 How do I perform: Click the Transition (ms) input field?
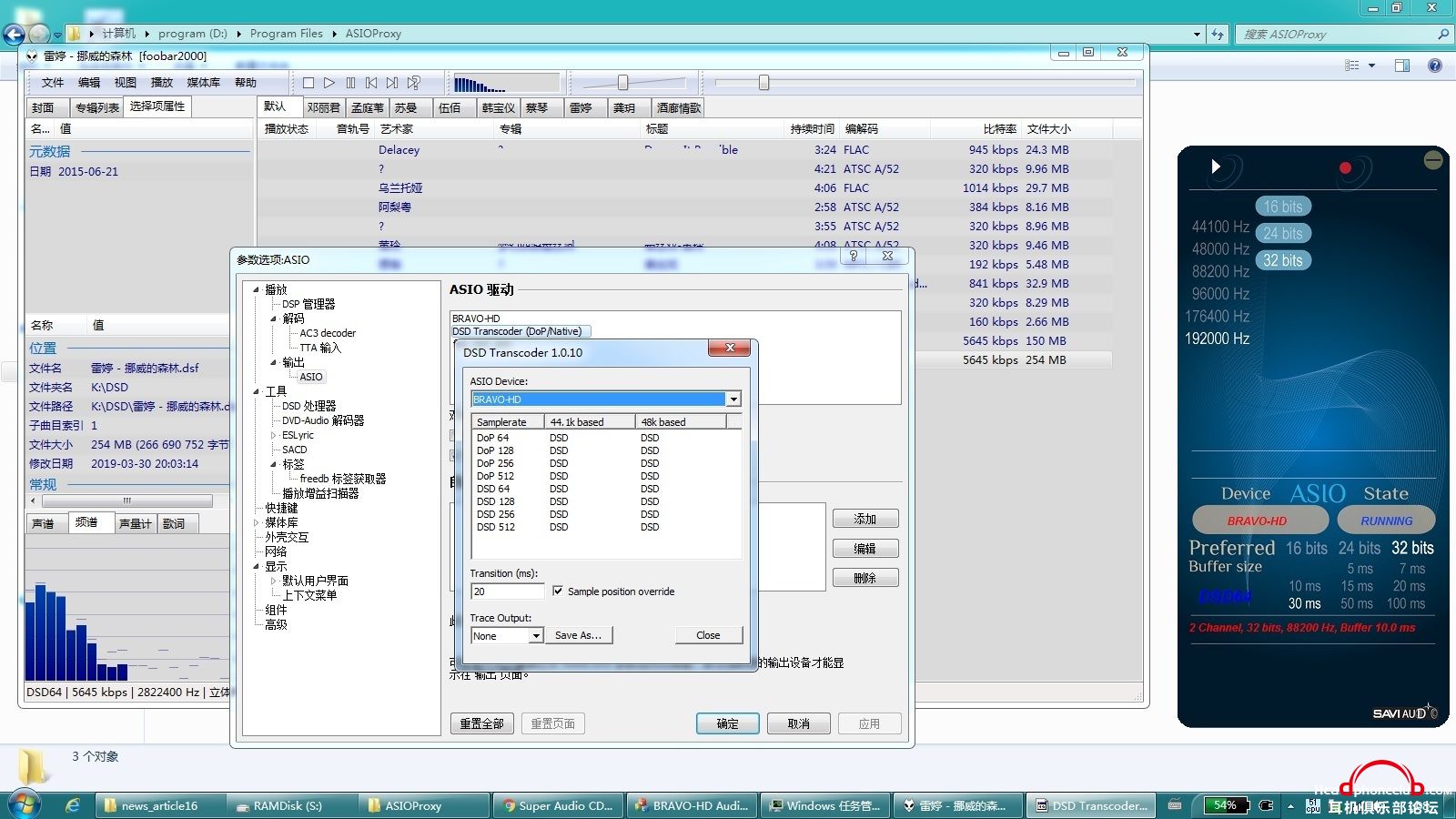point(507,591)
